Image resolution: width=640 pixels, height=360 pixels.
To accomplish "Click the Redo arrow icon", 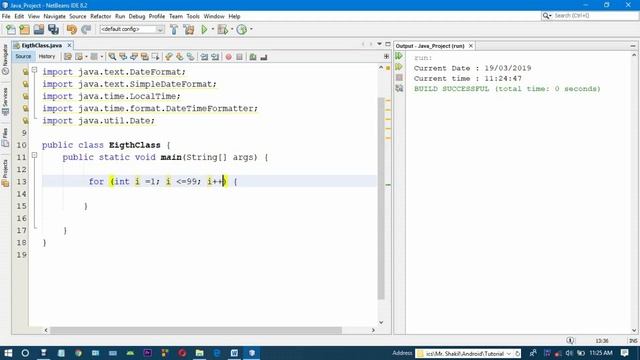I will (86, 29).
